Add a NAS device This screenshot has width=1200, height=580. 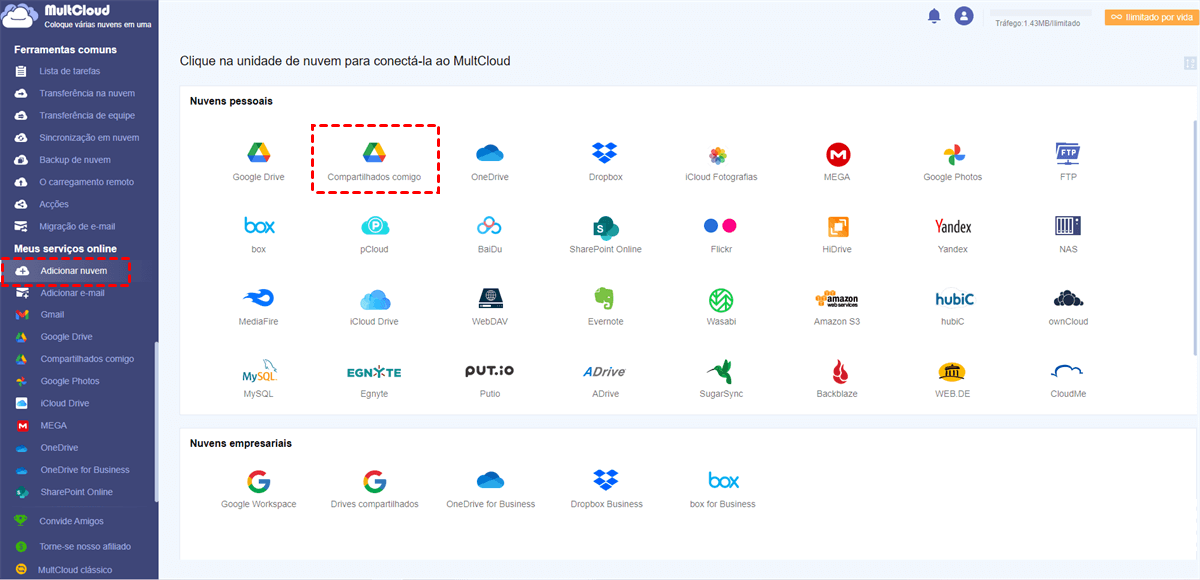tap(1068, 233)
